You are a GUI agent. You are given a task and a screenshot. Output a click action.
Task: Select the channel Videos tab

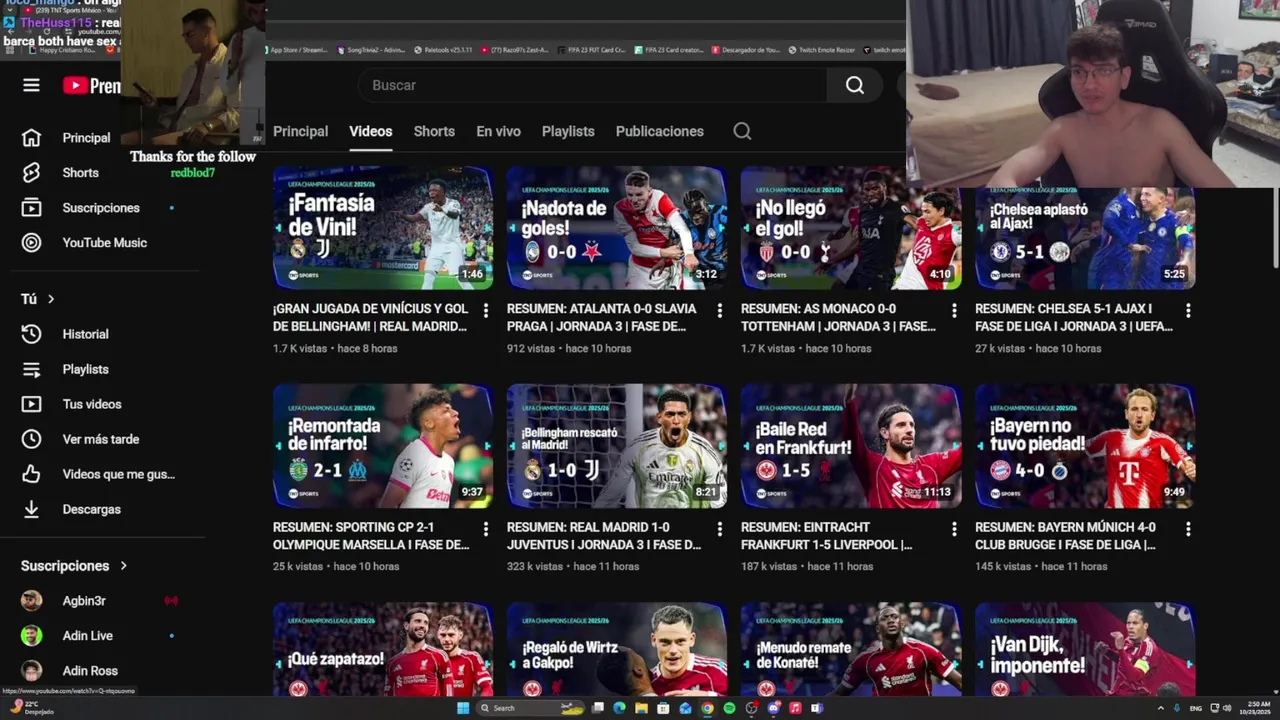[x=370, y=131]
